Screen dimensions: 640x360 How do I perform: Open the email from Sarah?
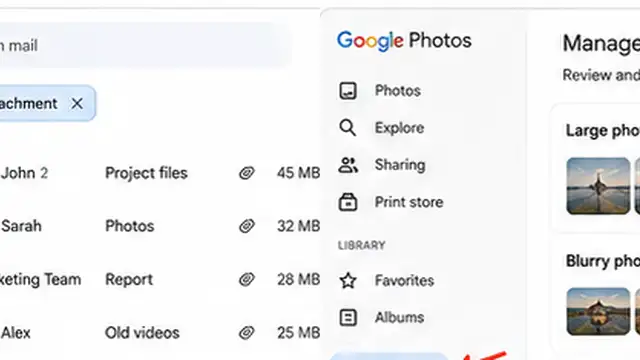point(21,226)
